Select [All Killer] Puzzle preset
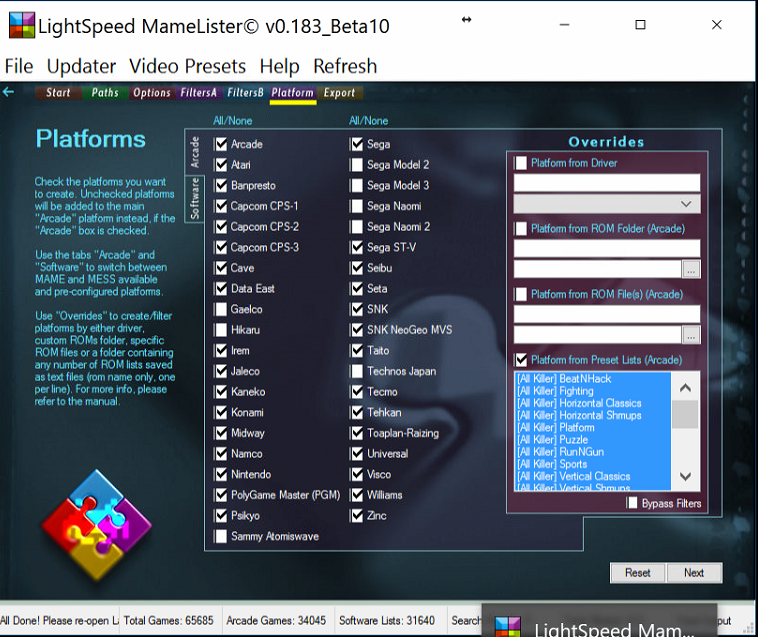 pyautogui.click(x=593, y=439)
